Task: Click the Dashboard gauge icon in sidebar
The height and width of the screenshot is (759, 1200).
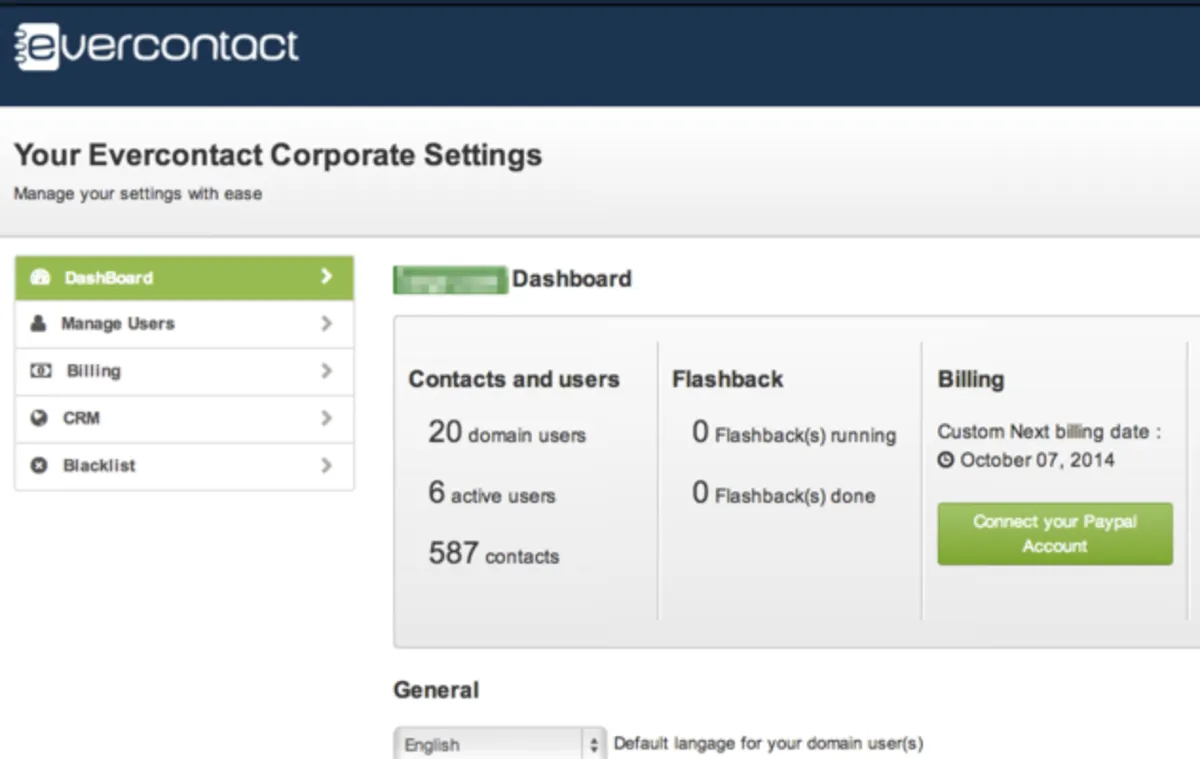Action: (40, 278)
